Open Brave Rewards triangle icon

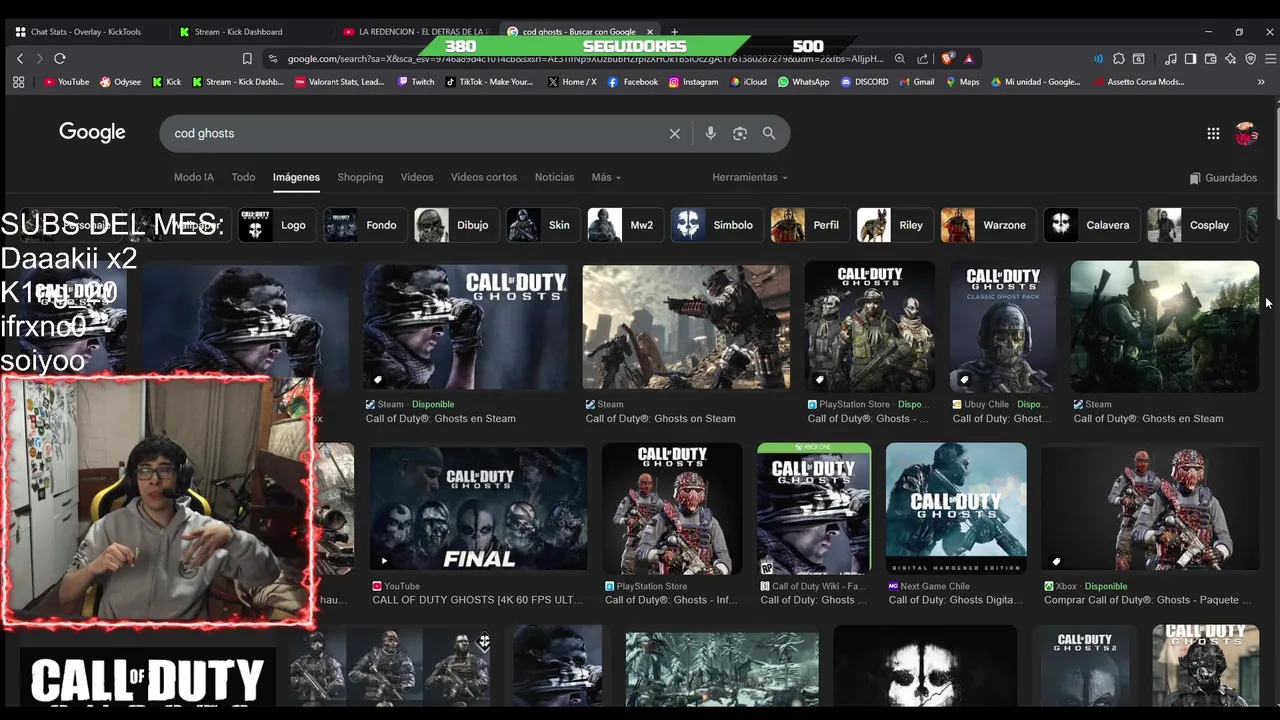[x=968, y=59]
